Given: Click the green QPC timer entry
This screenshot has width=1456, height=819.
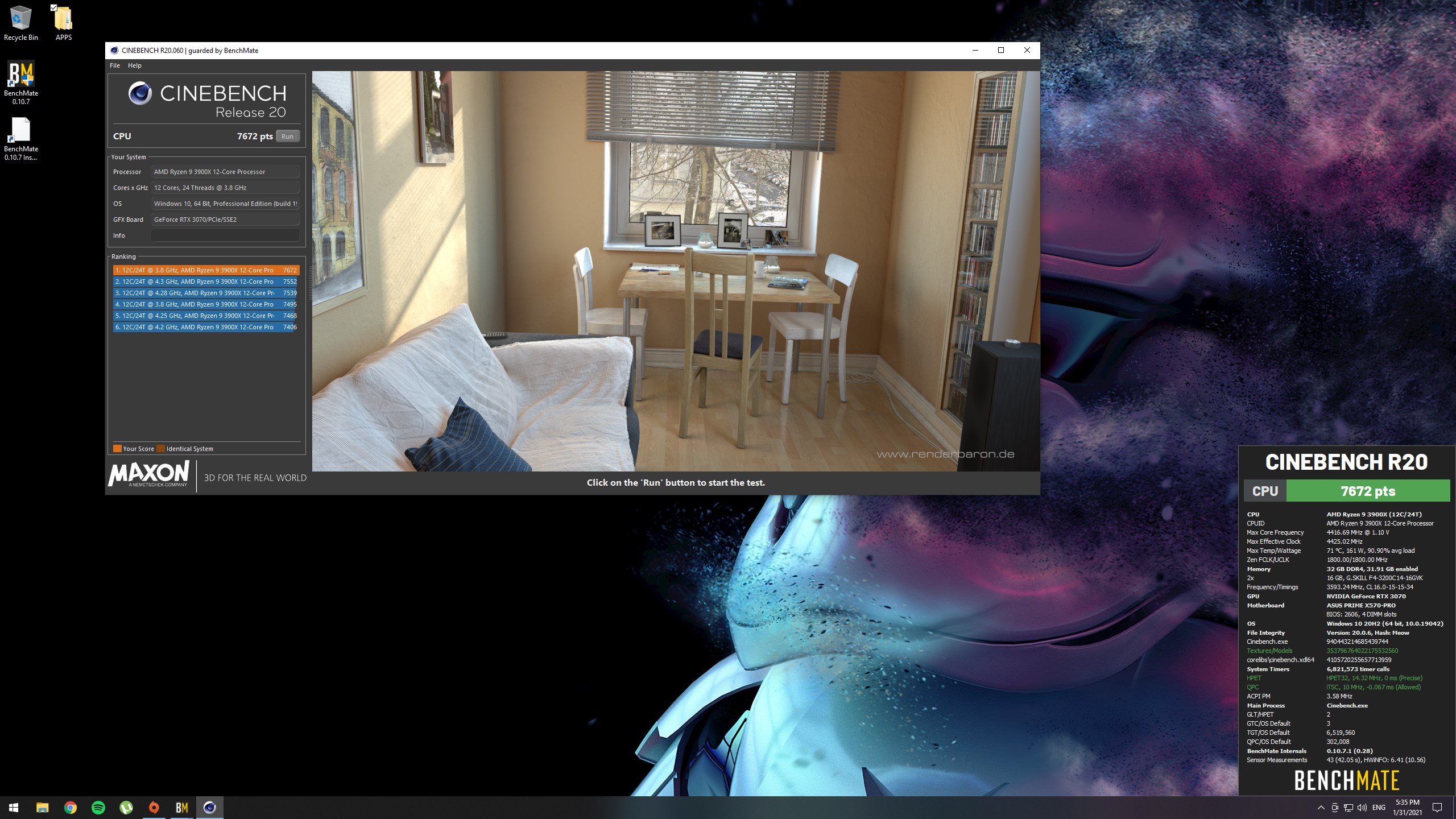Looking at the screenshot, I should coord(1374,687).
